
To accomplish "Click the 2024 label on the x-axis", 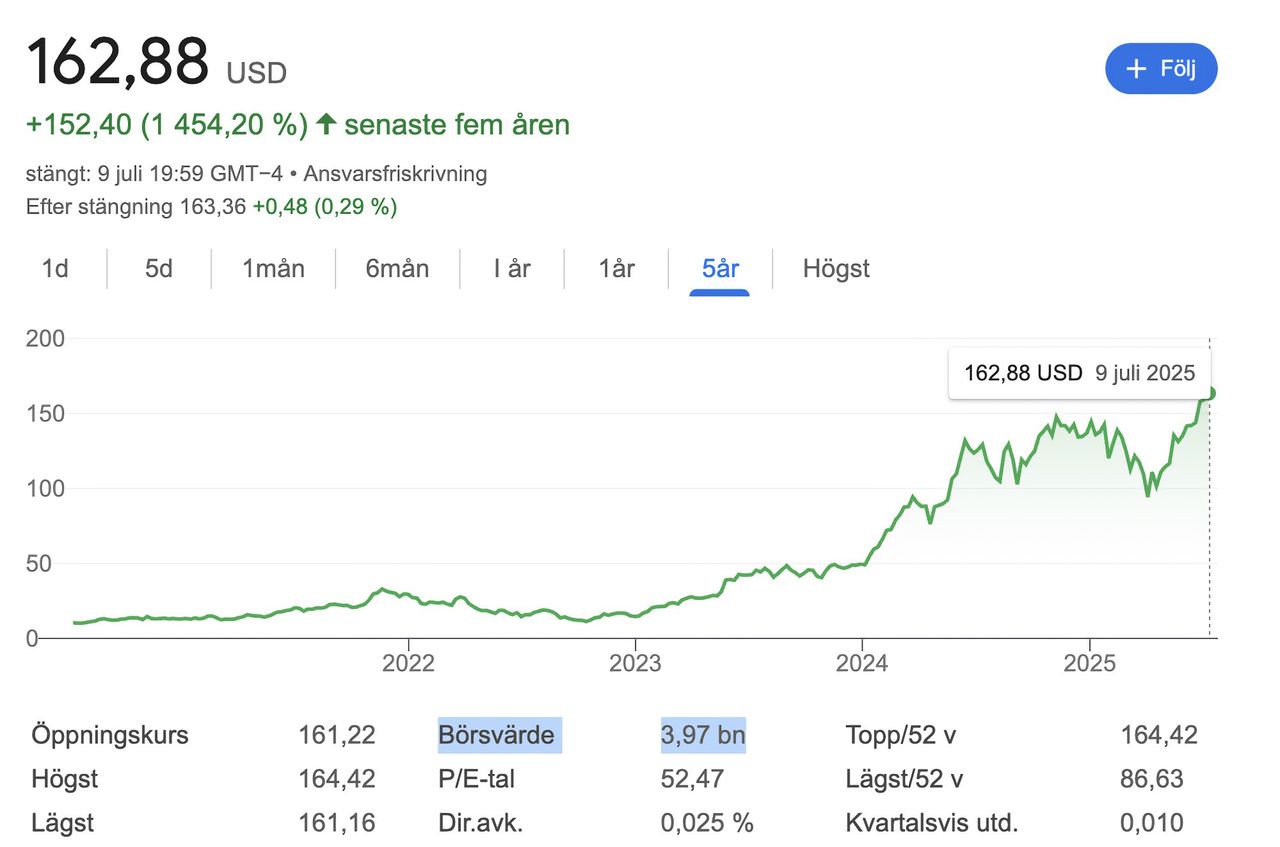I will click(x=861, y=663).
